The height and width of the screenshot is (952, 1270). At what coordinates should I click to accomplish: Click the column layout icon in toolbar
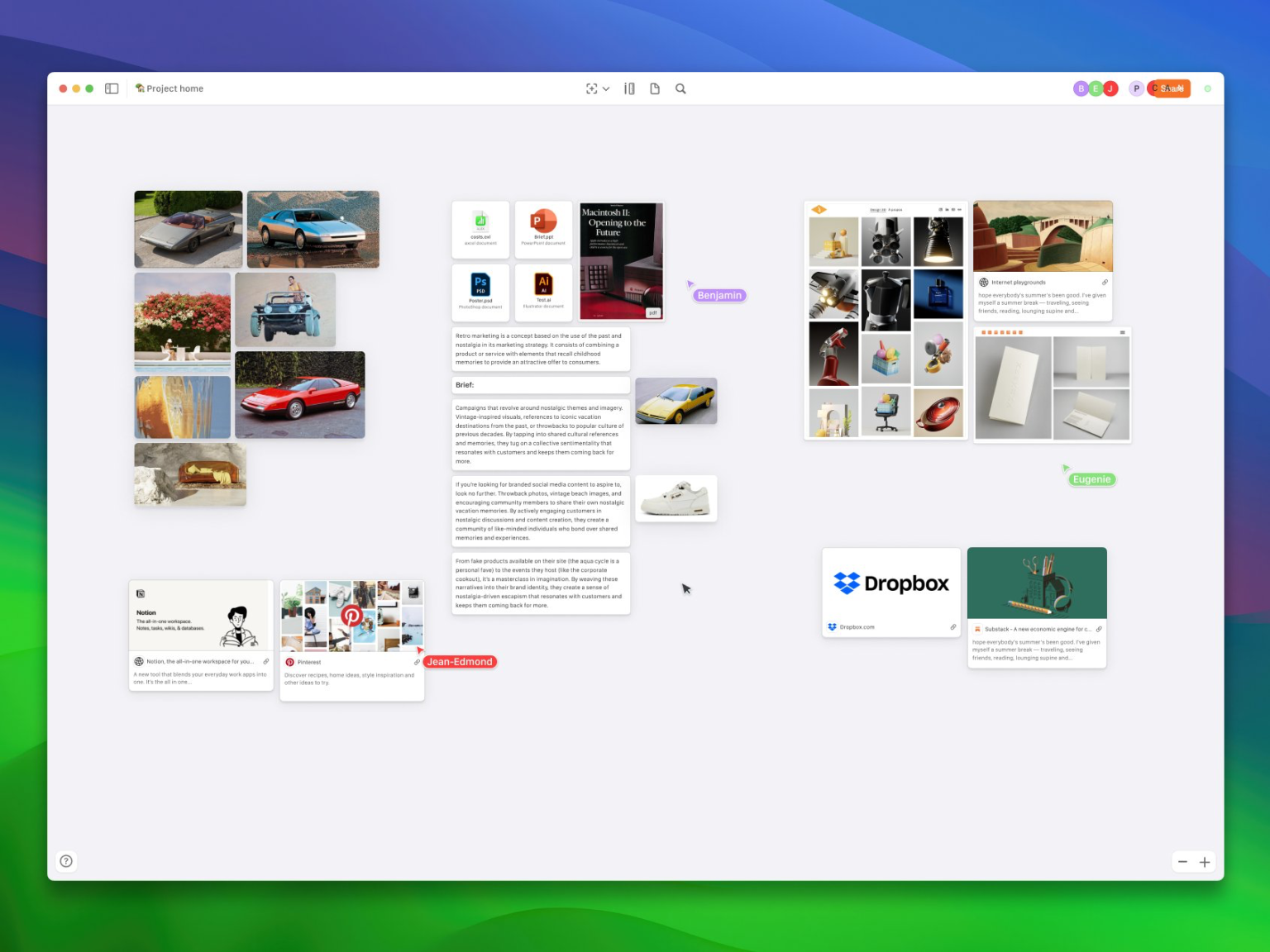pos(629,89)
